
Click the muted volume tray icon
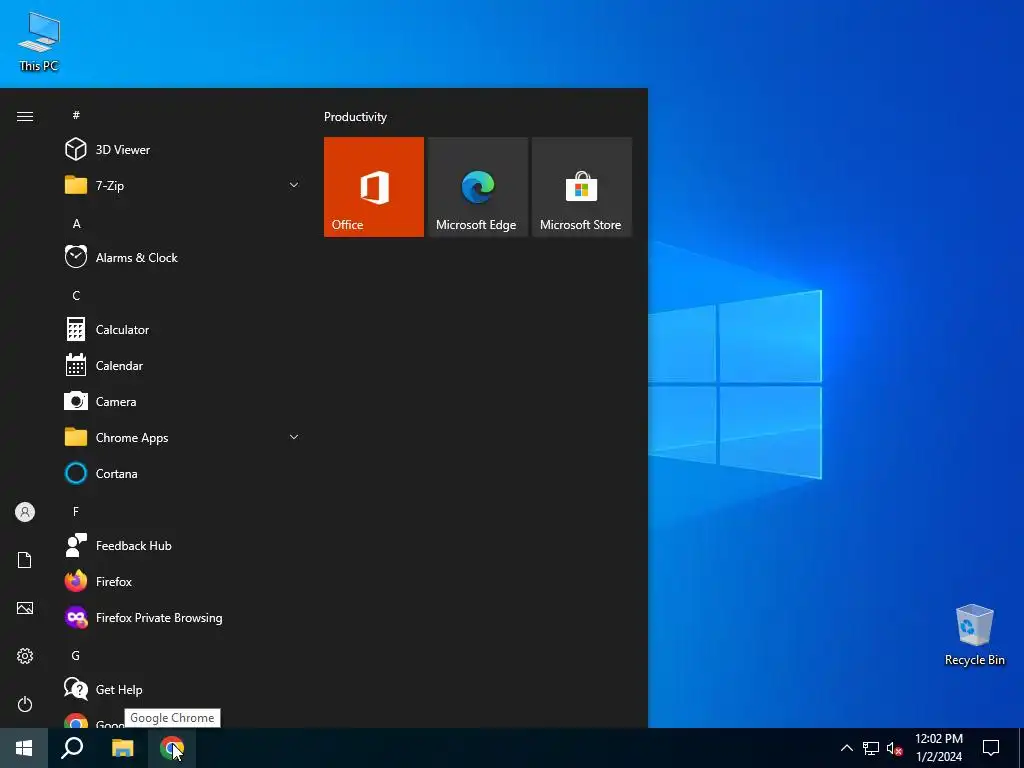(894, 748)
